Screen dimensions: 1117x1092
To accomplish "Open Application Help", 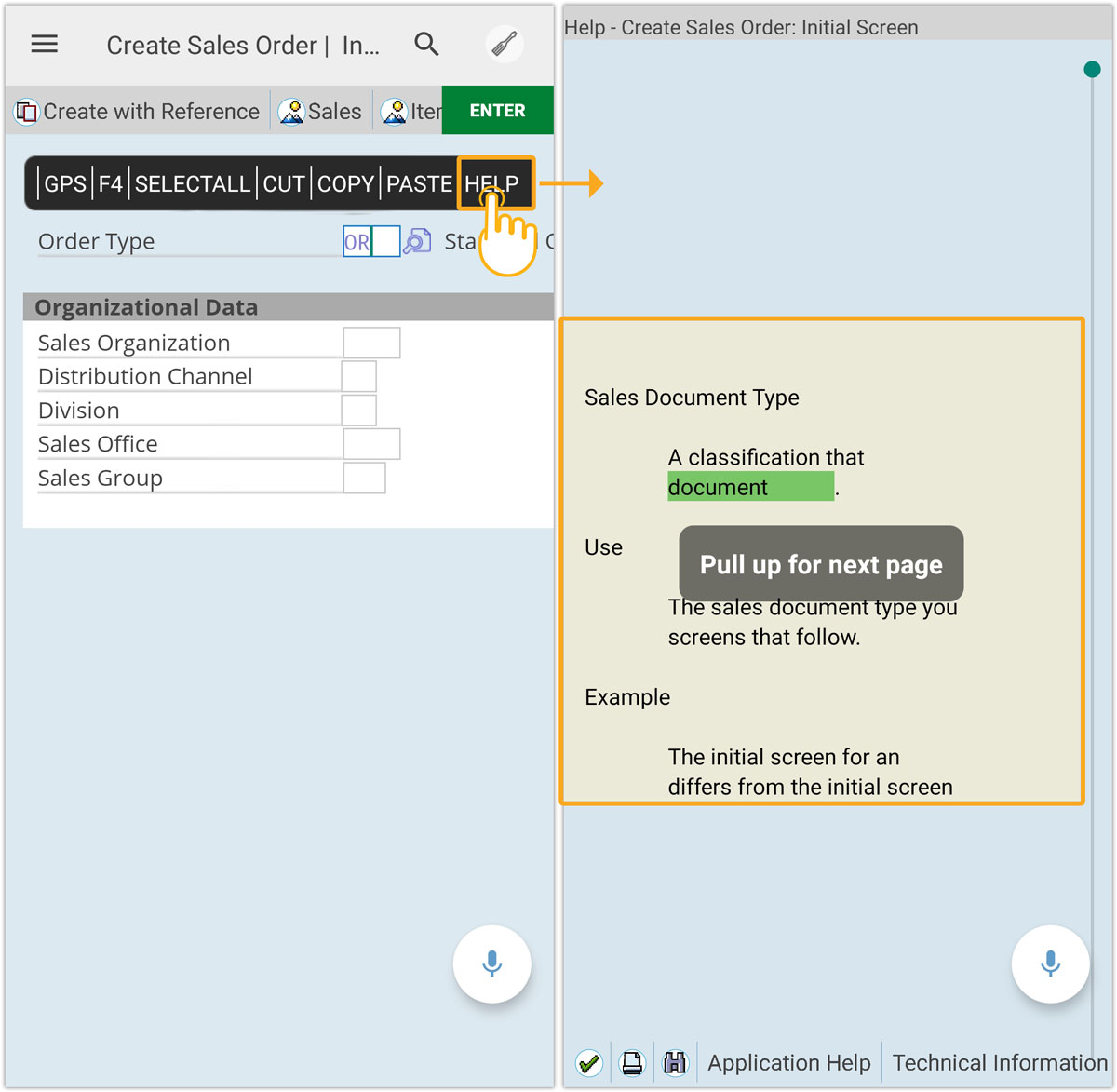I will [788, 1062].
